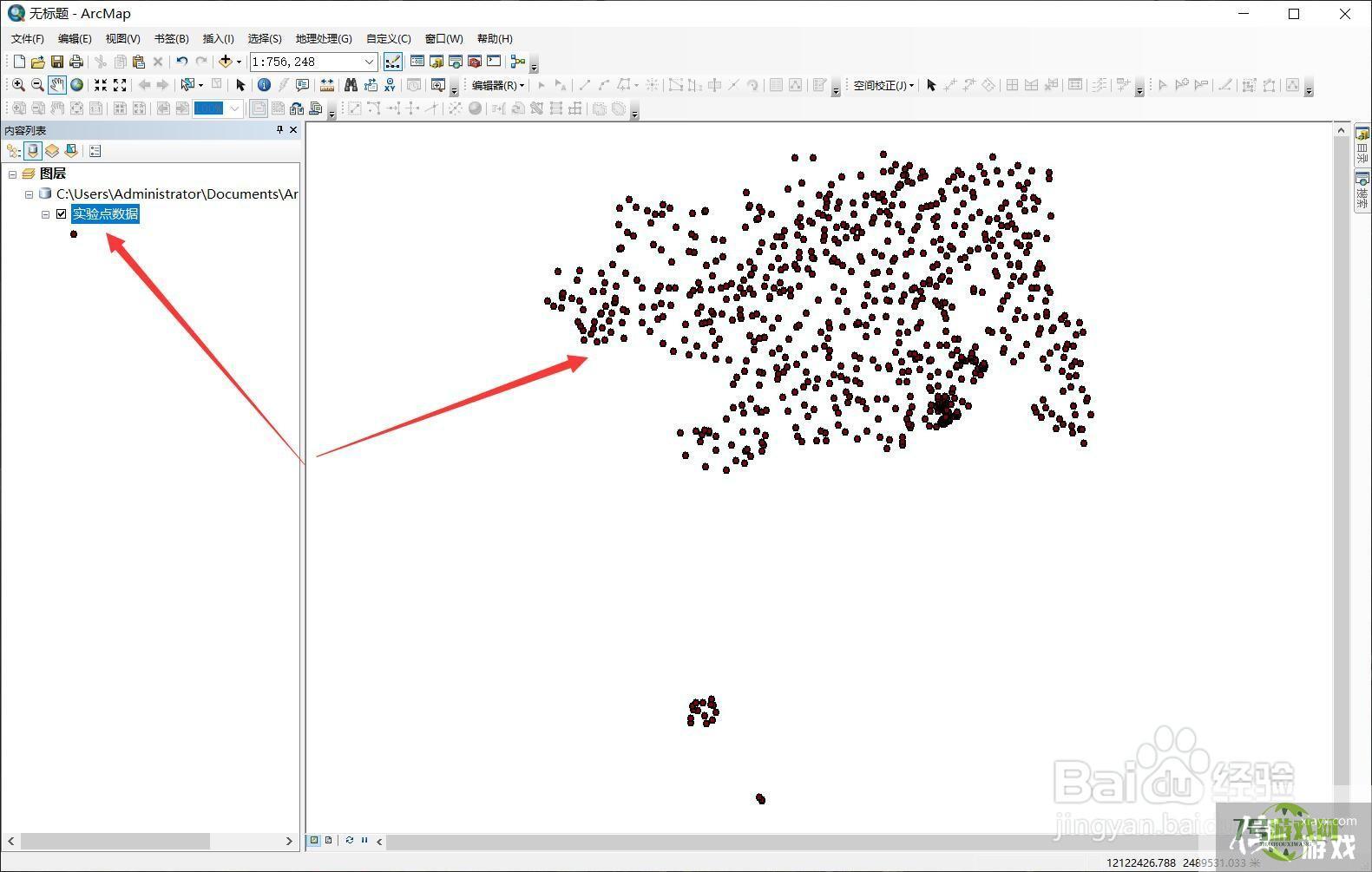Close the 内容列表 panel
1372x872 pixels.
click(x=293, y=130)
